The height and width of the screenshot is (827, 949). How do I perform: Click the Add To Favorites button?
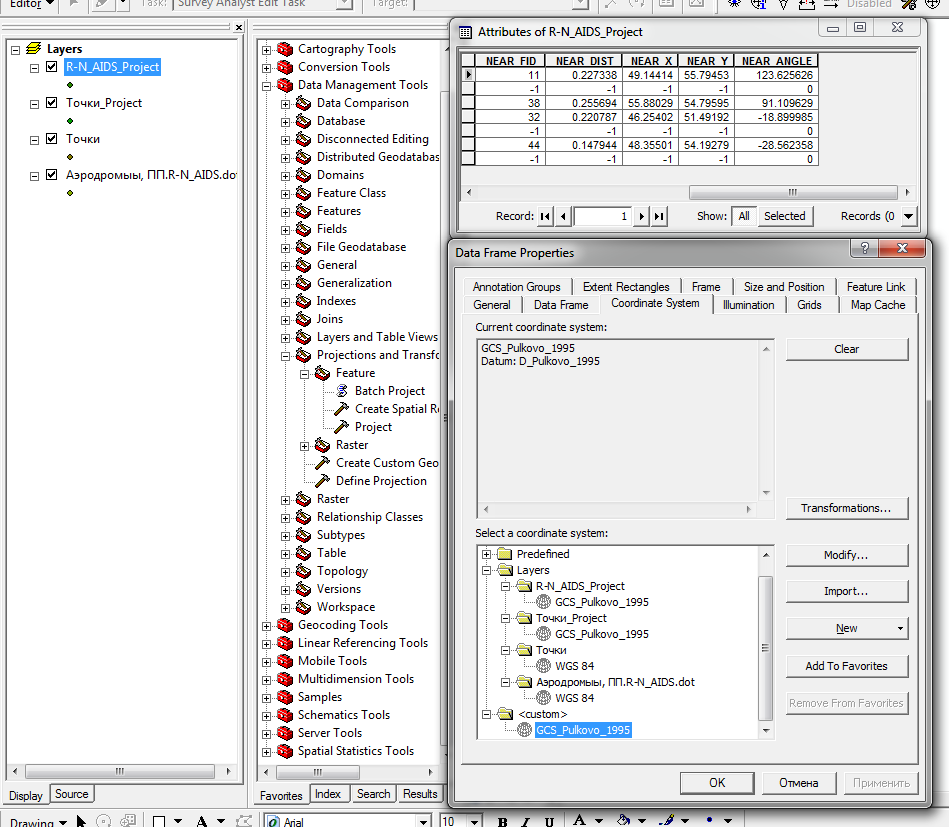(x=847, y=666)
